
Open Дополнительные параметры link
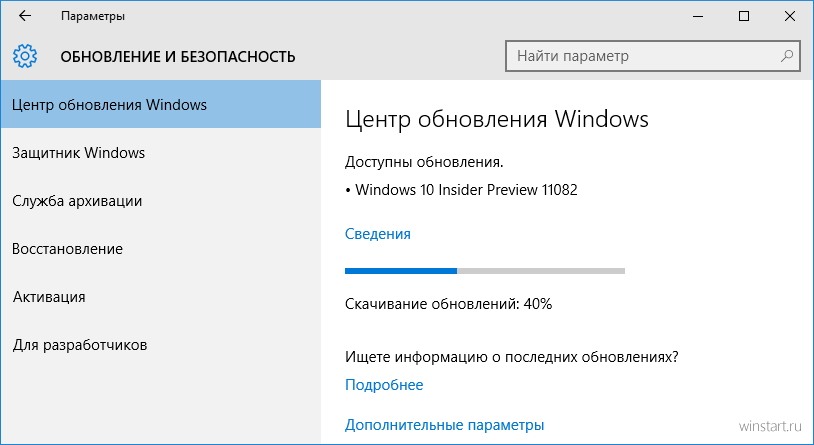(x=444, y=425)
